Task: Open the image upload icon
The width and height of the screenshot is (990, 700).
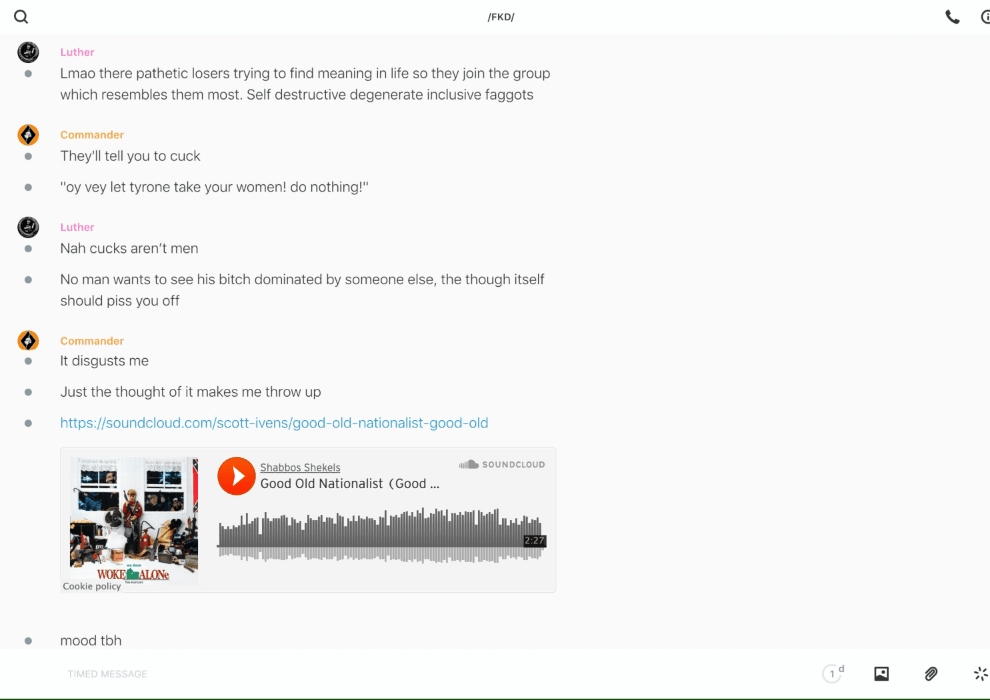Action: click(881, 674)
